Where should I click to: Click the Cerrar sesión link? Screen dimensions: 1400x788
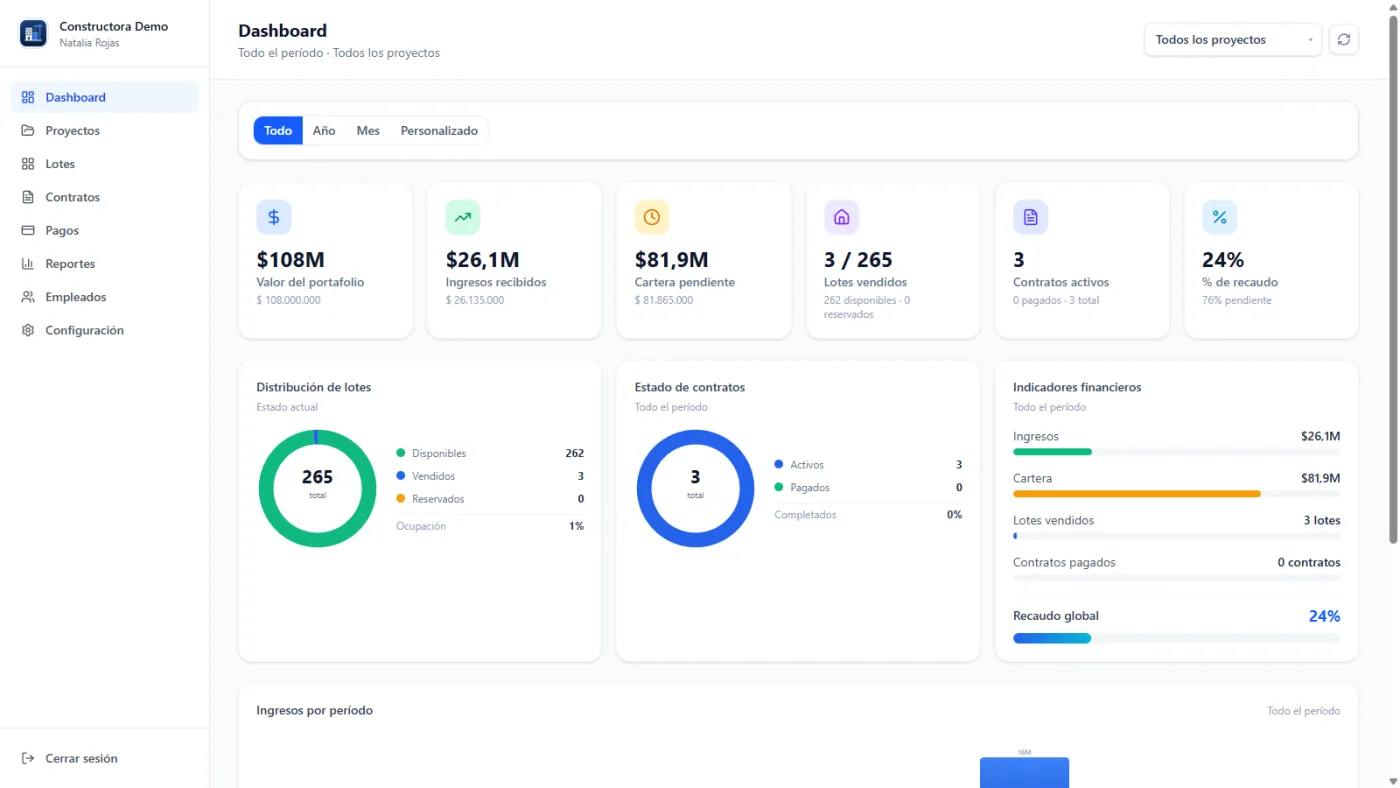click(x=105, y=759)
